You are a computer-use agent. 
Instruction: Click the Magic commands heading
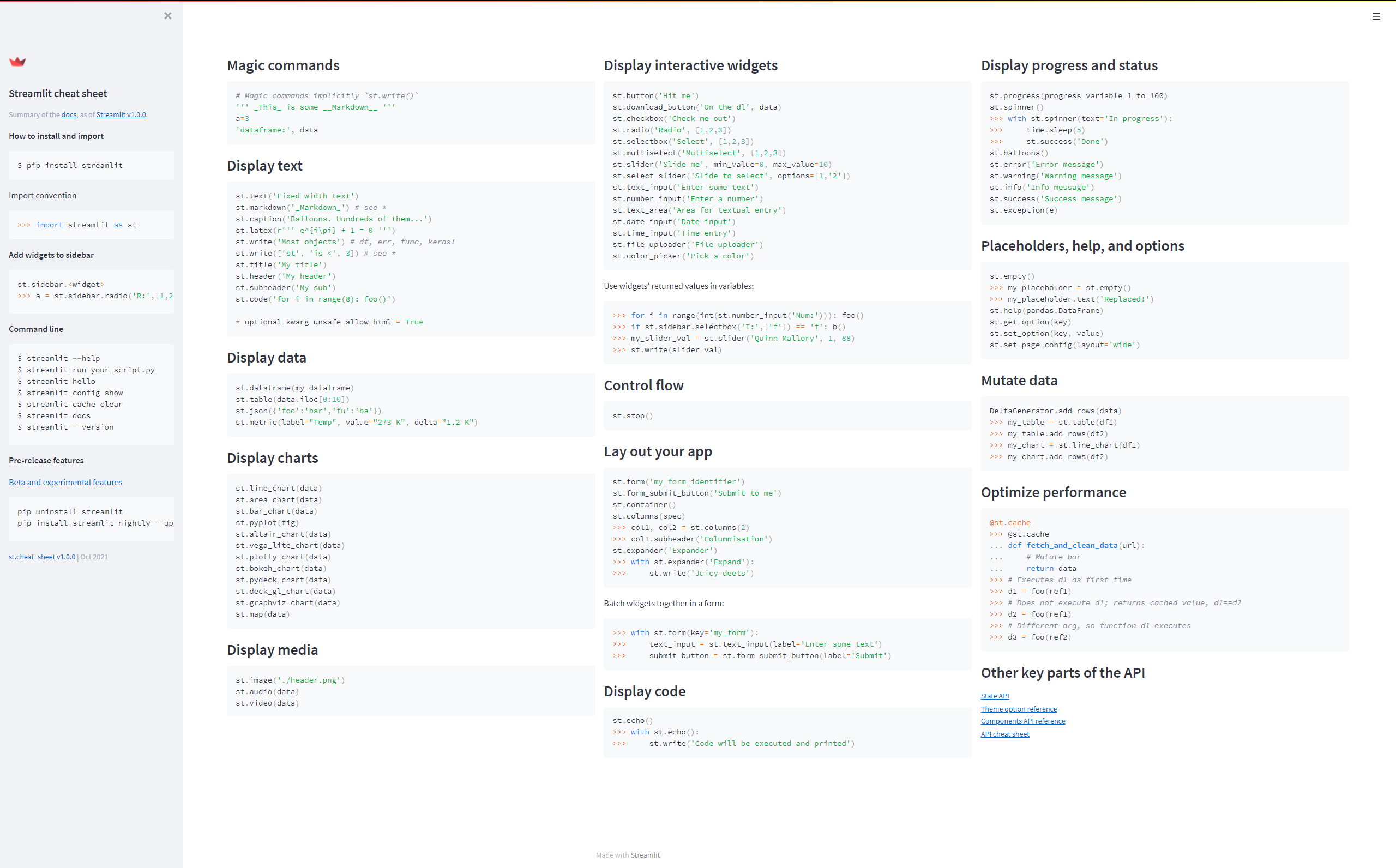coord(283,65)
